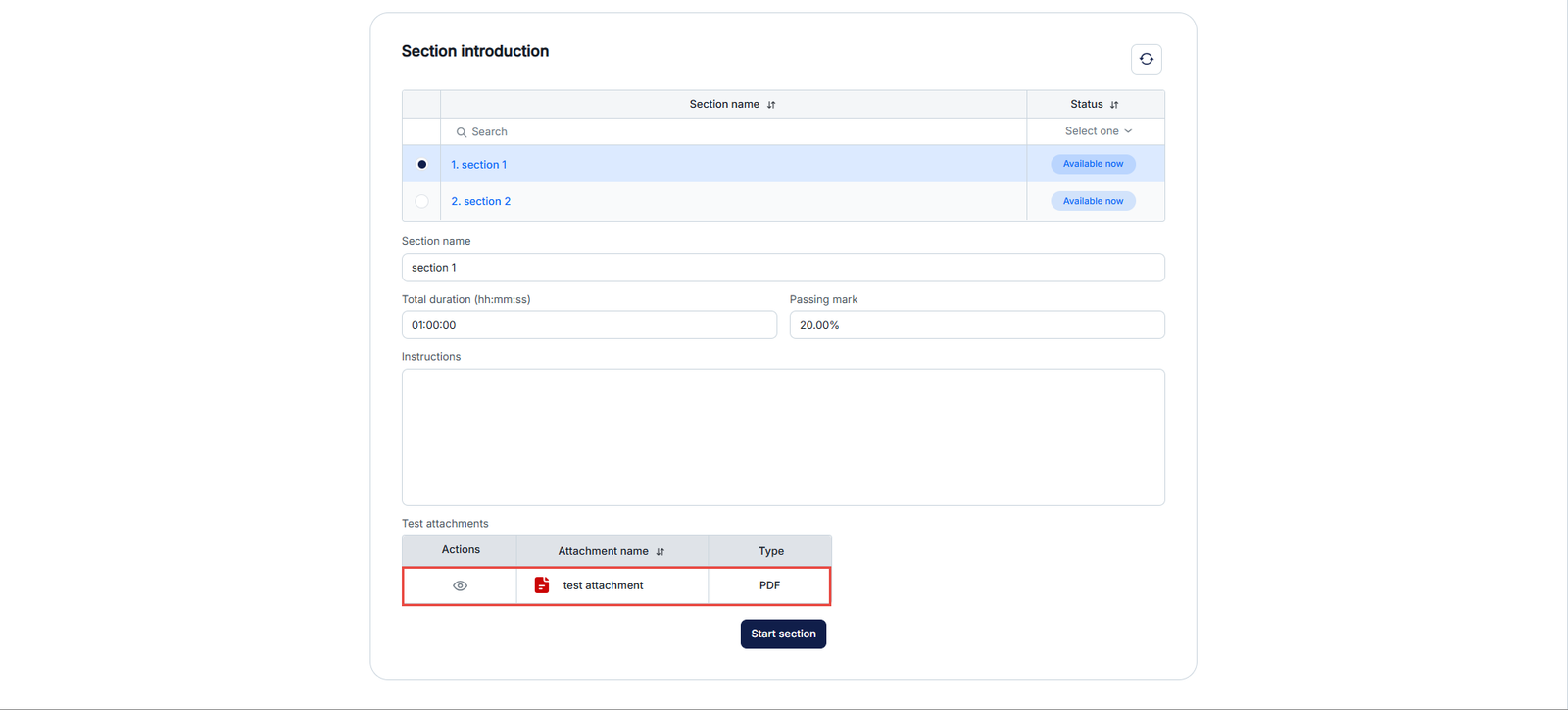The width and height of the screenshot is (1568, 710).
Task: Click the red PDF file icon
Action: [x=542, y=585]
